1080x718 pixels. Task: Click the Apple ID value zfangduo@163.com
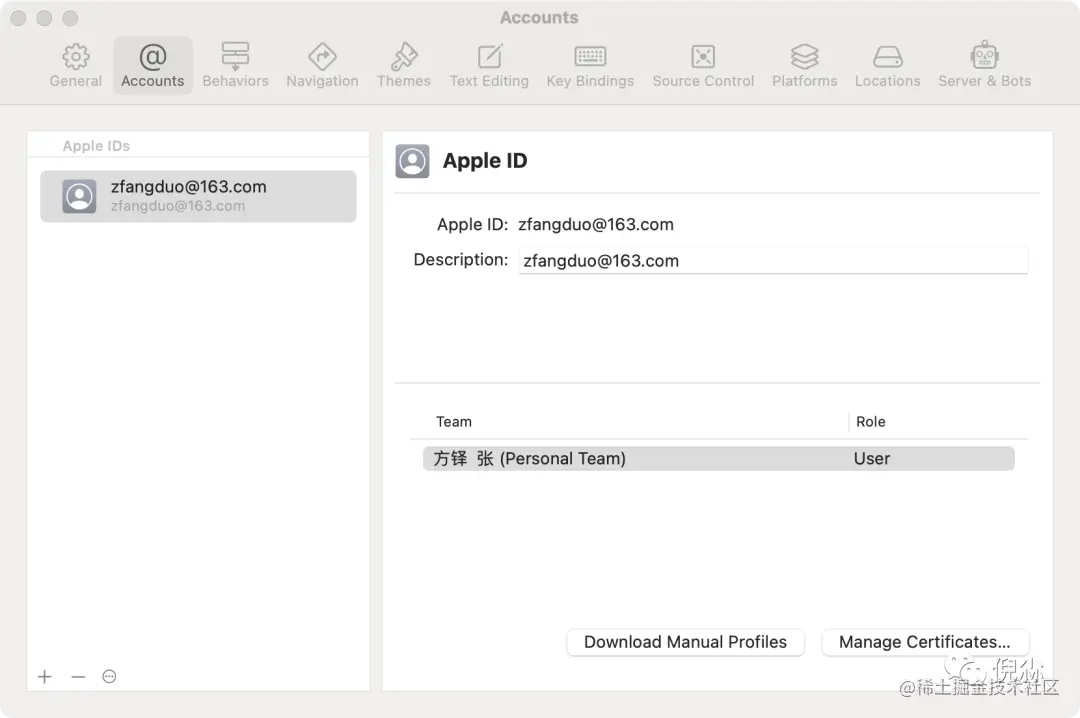click(596, 225)
